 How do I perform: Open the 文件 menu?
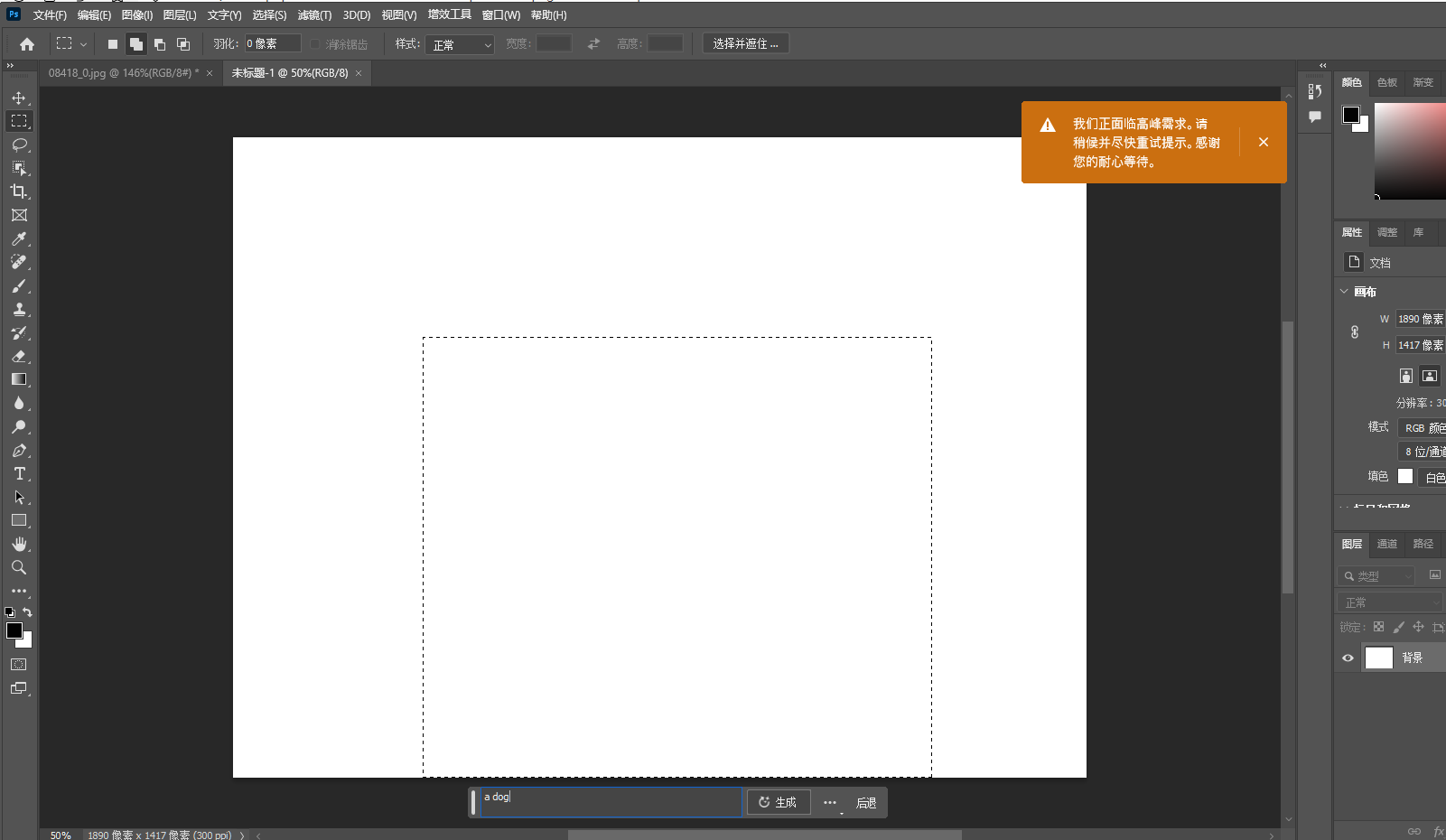tap(50, 15)
